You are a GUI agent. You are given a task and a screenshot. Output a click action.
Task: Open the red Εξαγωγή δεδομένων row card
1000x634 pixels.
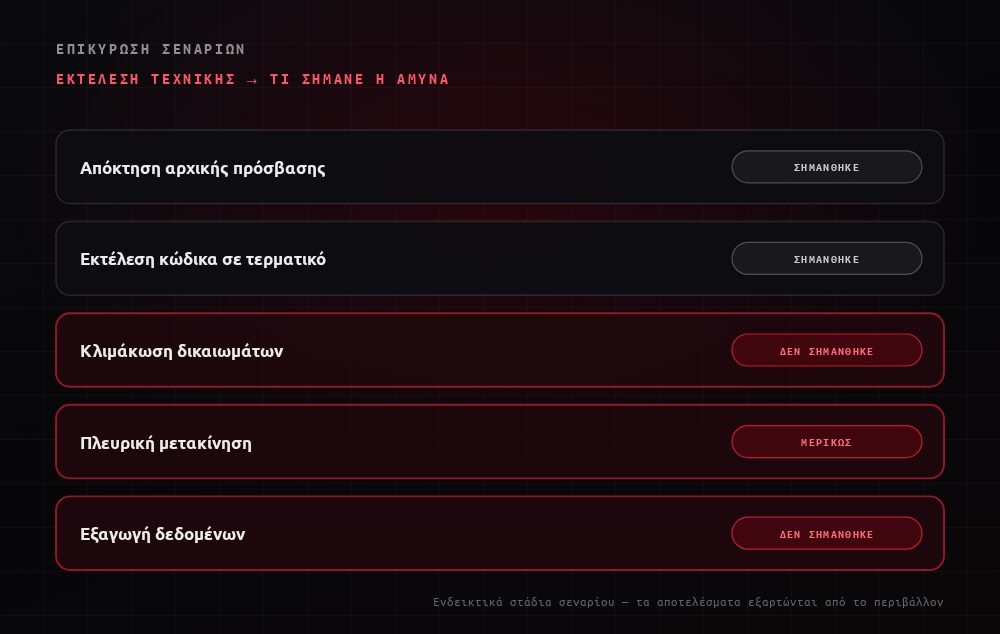tap(500, 534)
